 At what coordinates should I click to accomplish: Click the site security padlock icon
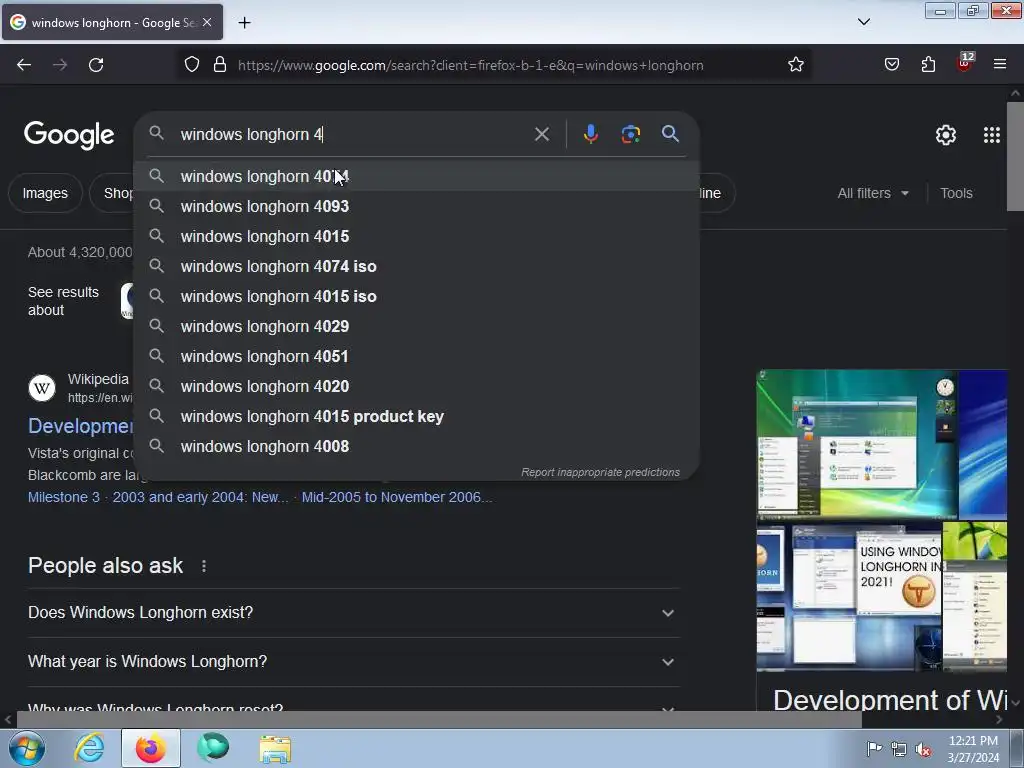pos(220,65)
